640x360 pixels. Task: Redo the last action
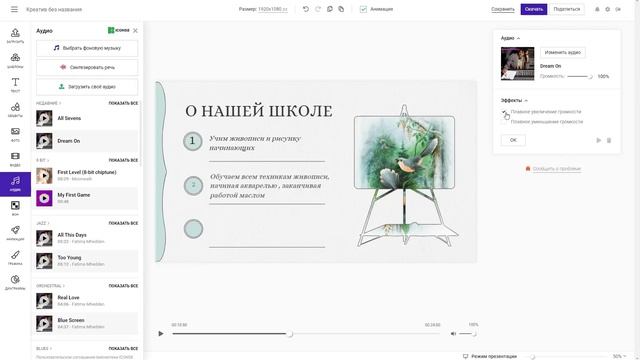318,9
